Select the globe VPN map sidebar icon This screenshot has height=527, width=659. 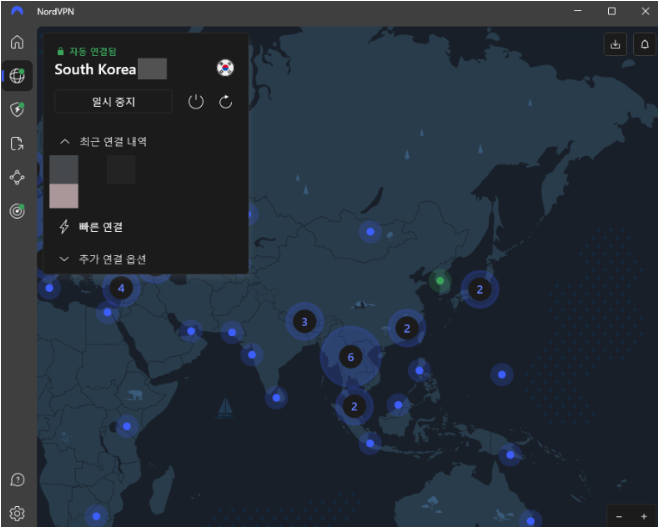pyautogui.click(x=17, y=76)
